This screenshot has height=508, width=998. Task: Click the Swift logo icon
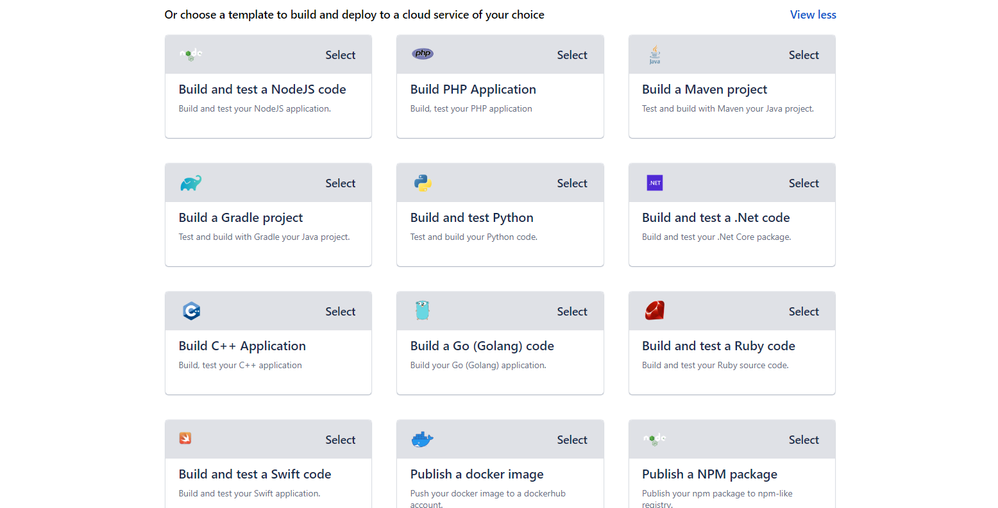pyautogui.click(x=185, y=439)
